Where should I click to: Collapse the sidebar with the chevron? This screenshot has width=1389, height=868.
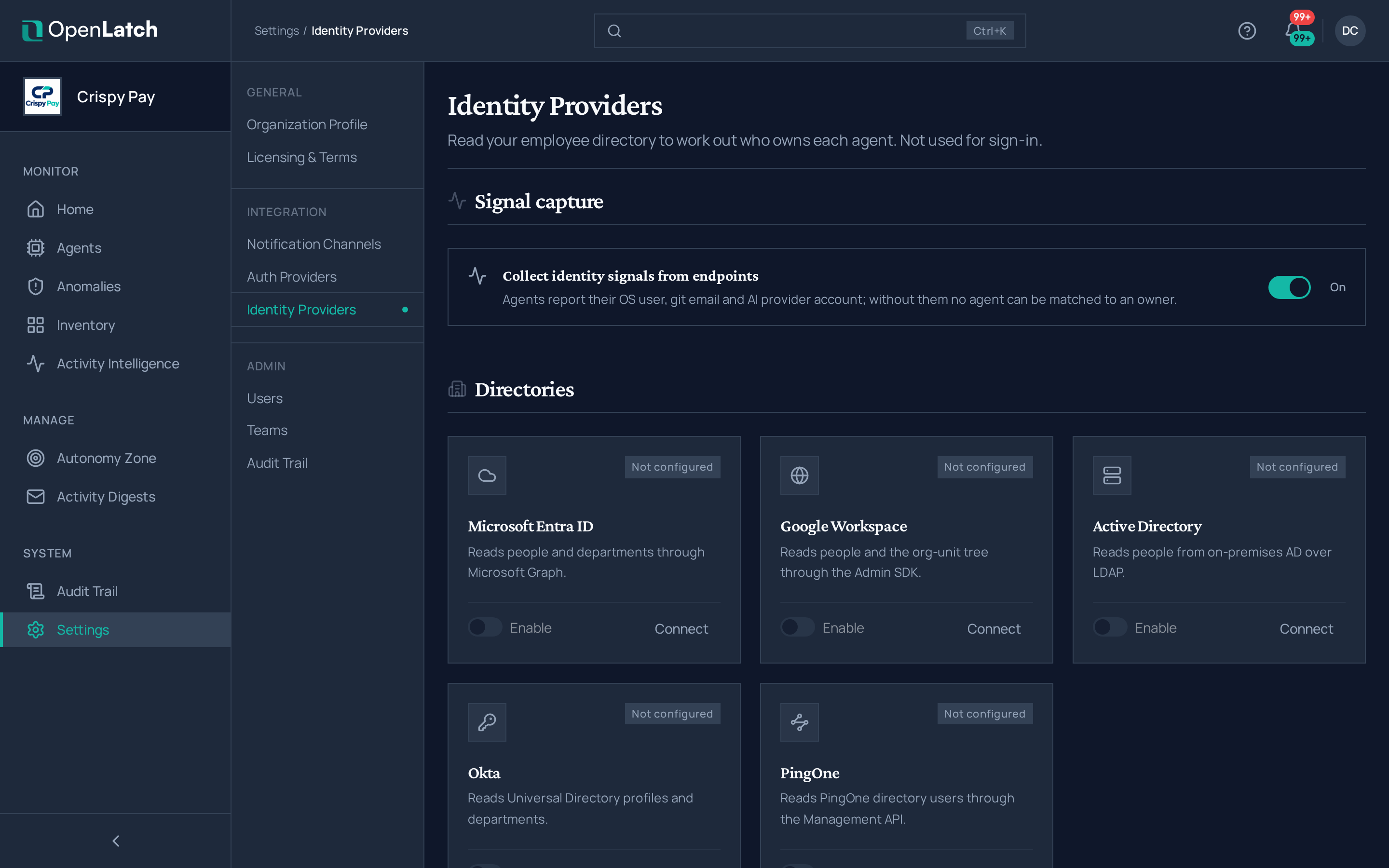click(x=115, y=841)
